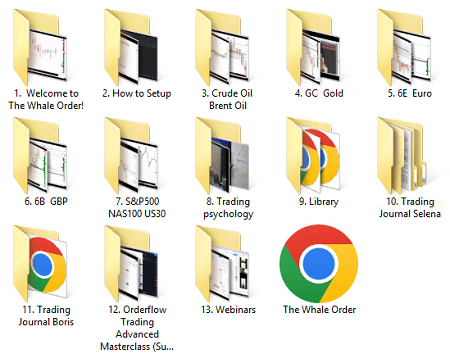
Task: Open the '7. S&P500 NAS100 US30' folder icon
Action: 131,155
